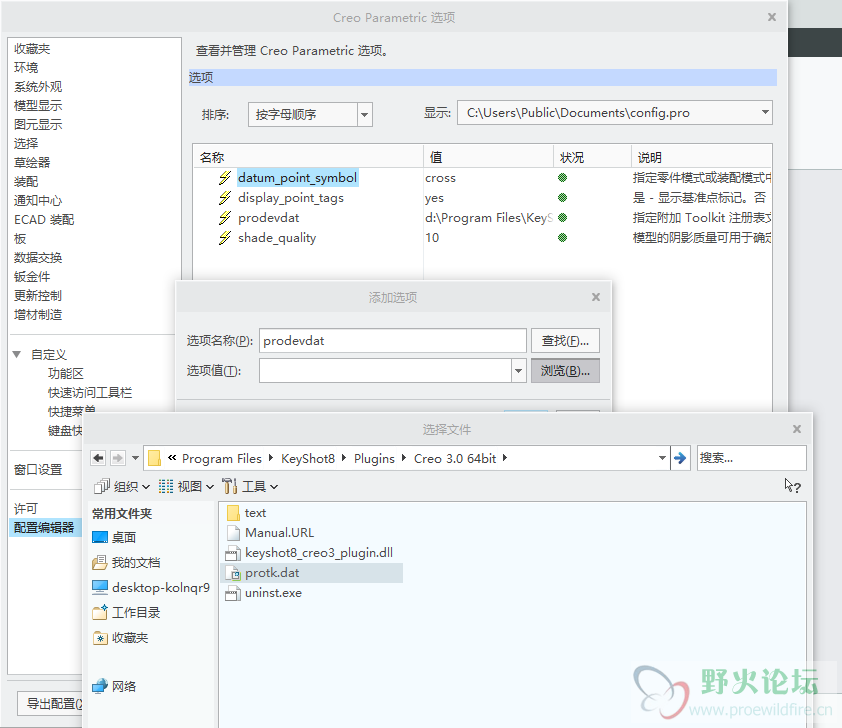Select 窗口设置 category
The height and width of the screenshot is (728, 842).
(38, 470)
